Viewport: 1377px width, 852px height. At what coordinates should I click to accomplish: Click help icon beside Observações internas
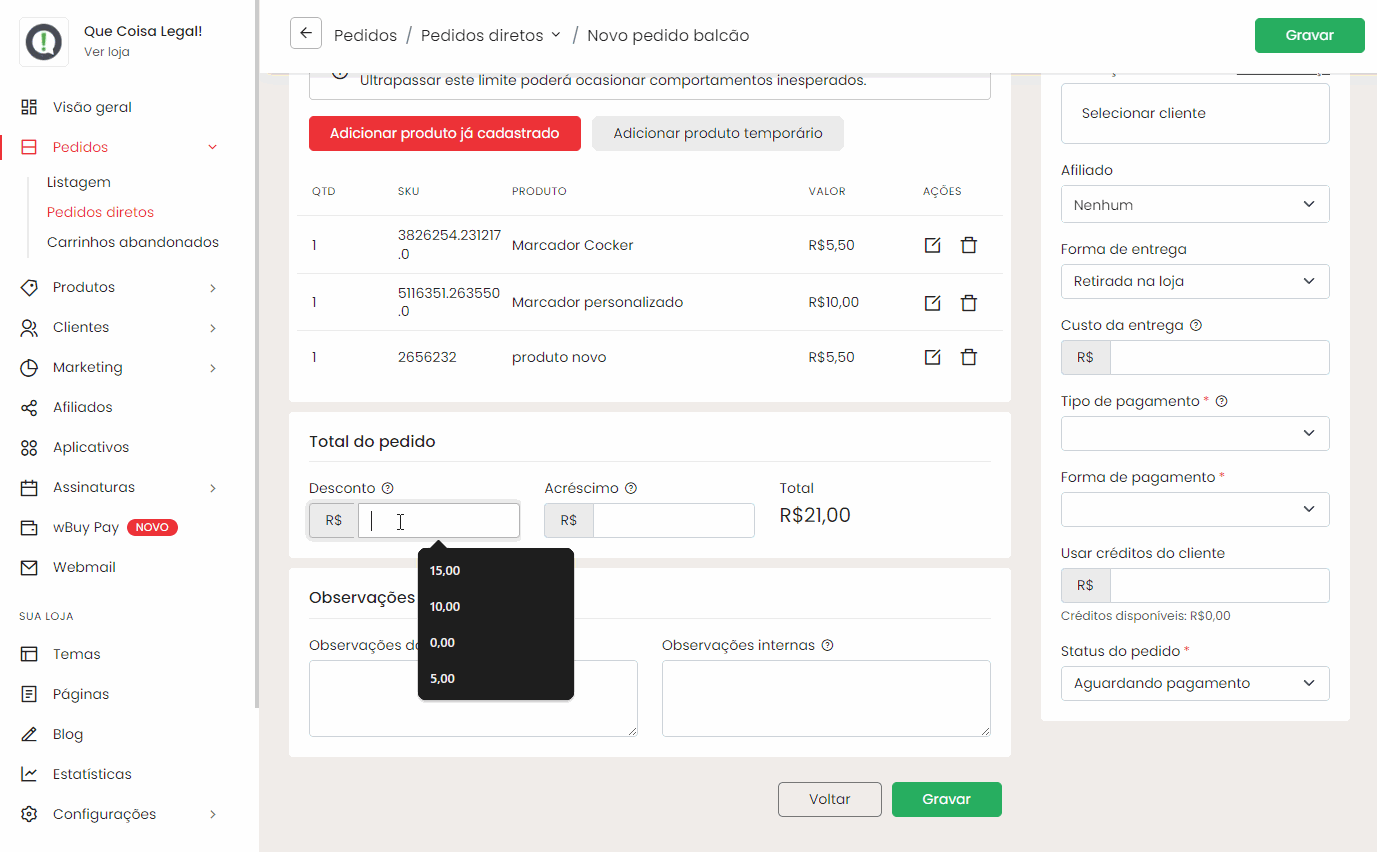click(827, 646)
